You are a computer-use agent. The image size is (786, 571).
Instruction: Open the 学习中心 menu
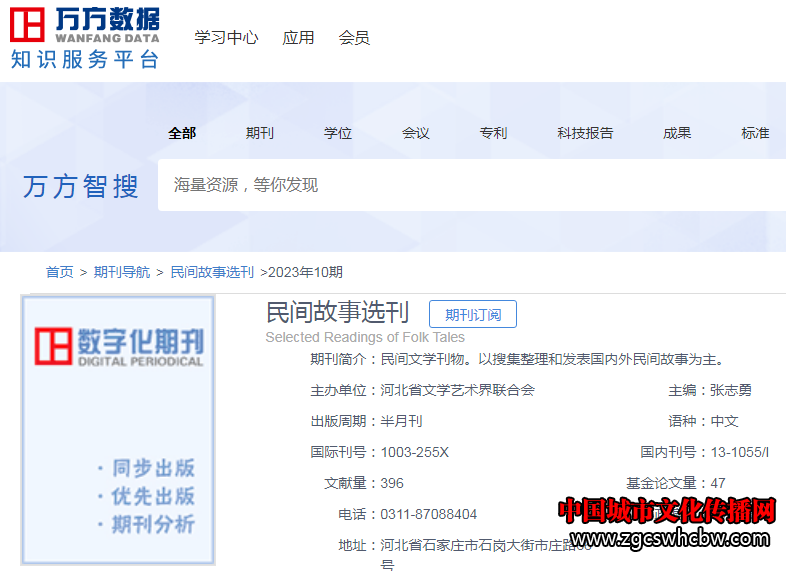(226, 38)
